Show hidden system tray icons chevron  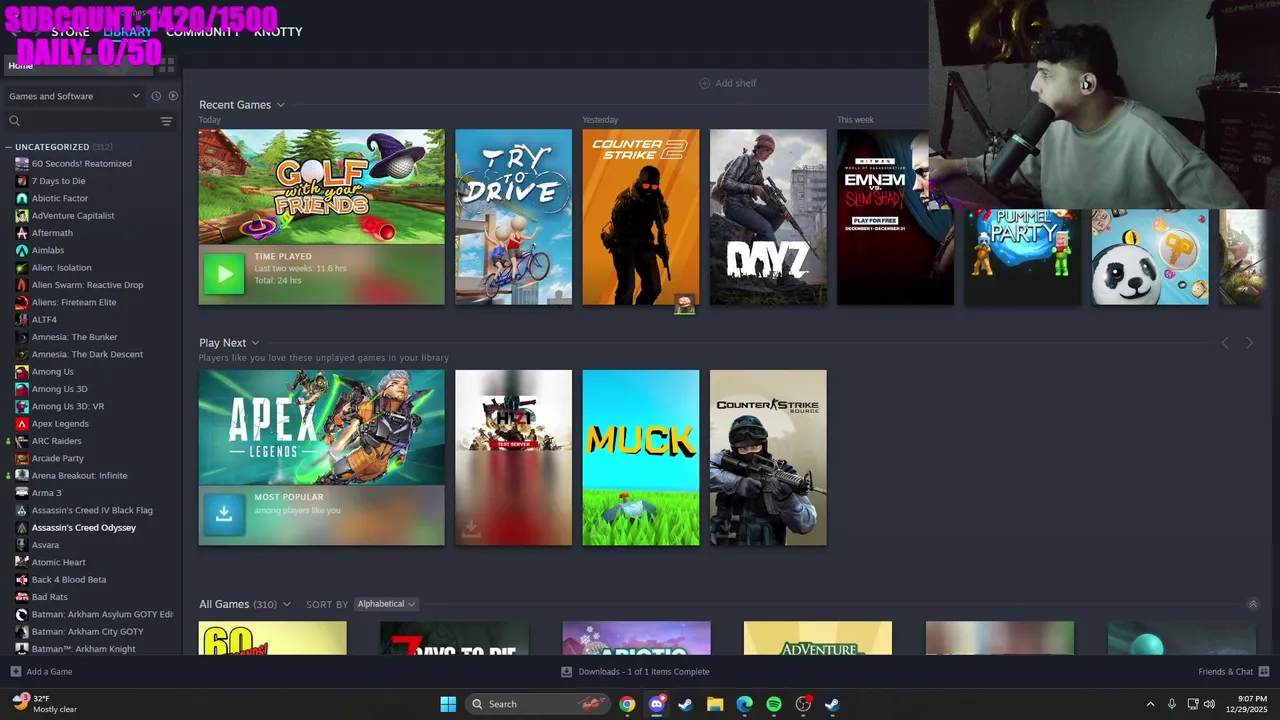pos(1150,704)
